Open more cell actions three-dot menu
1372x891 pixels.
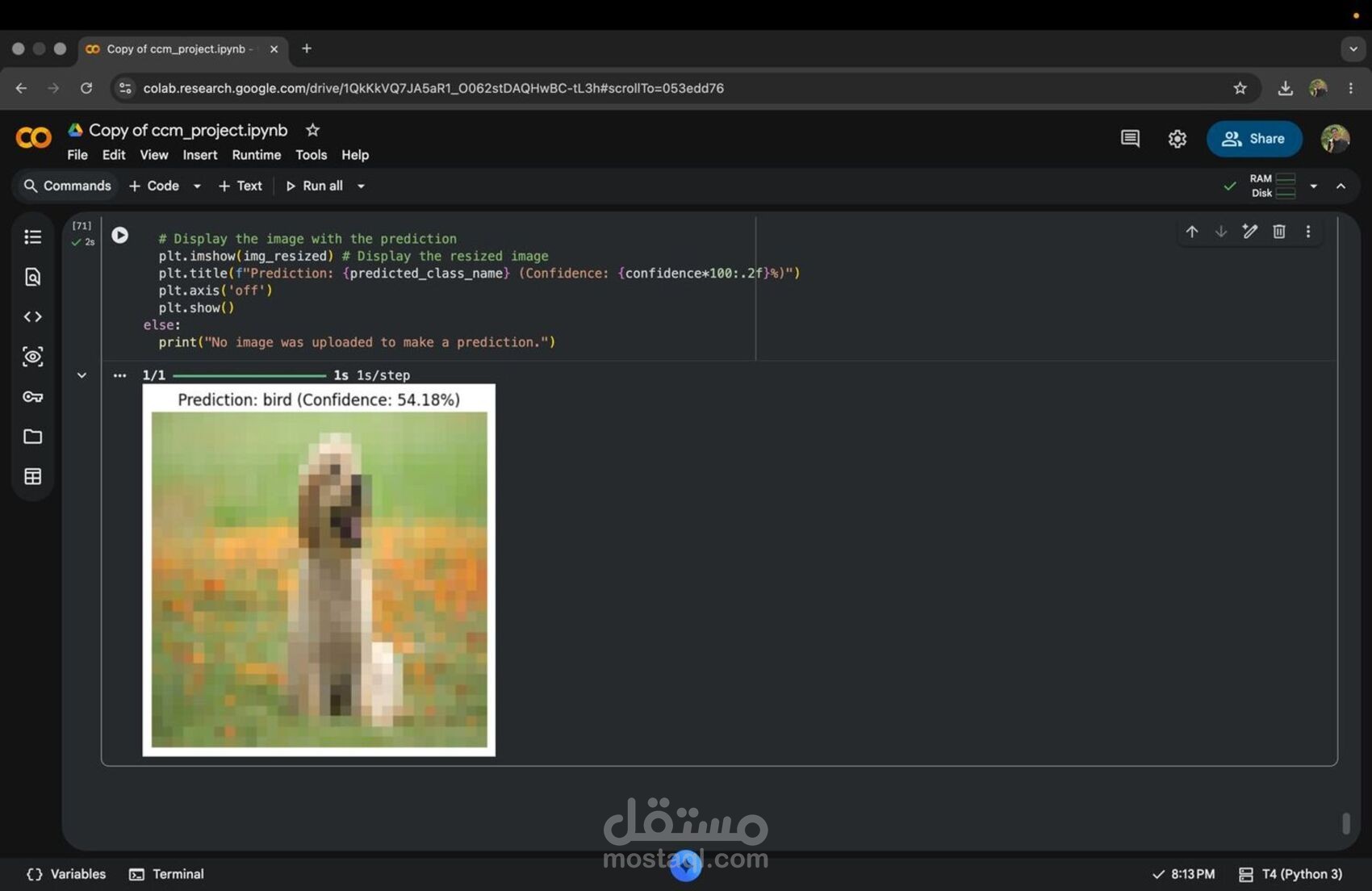tap(1307, 232)
